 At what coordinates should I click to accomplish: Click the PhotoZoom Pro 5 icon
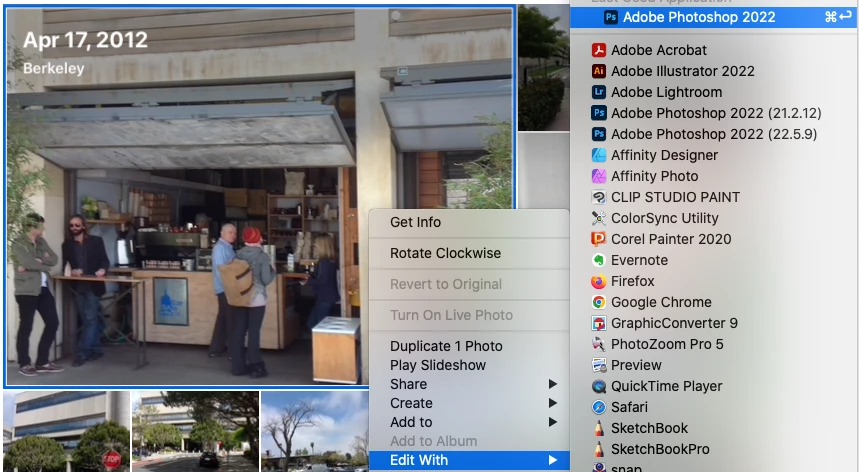click(598, 344)
